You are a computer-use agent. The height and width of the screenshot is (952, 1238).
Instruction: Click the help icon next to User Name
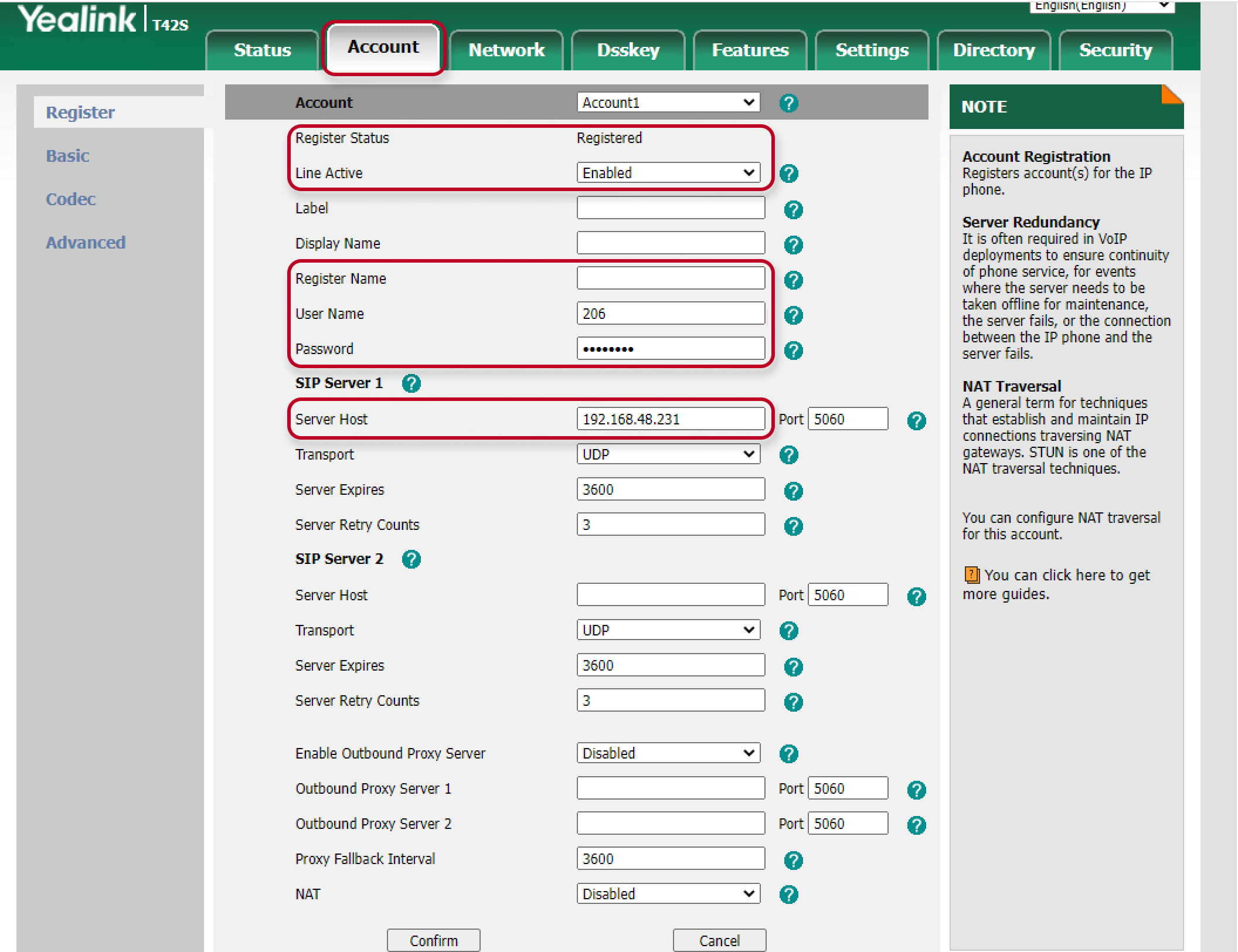(x=793, y=315)
